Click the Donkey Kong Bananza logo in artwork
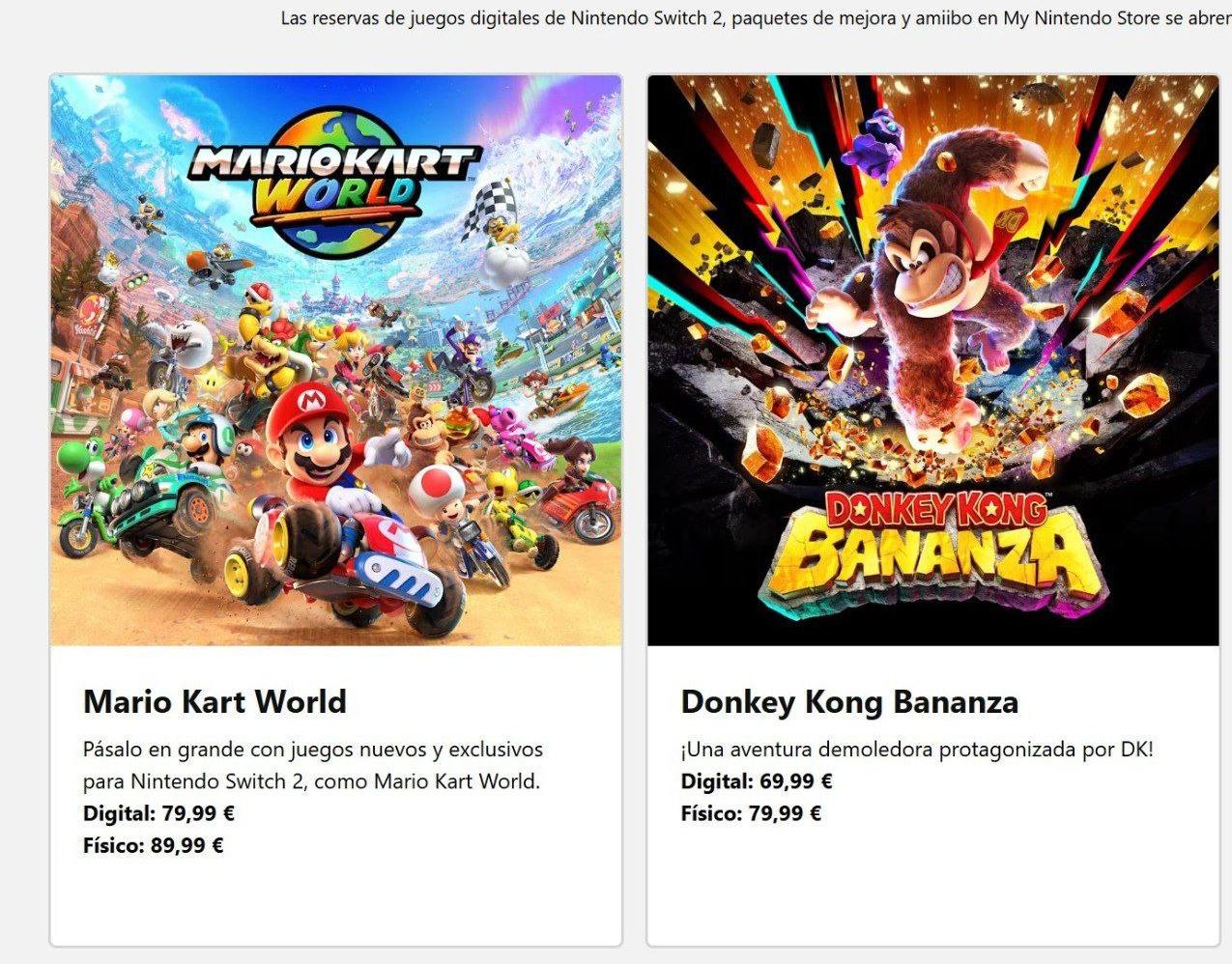Screen dimensions: 1232x964 click(932, 548)
